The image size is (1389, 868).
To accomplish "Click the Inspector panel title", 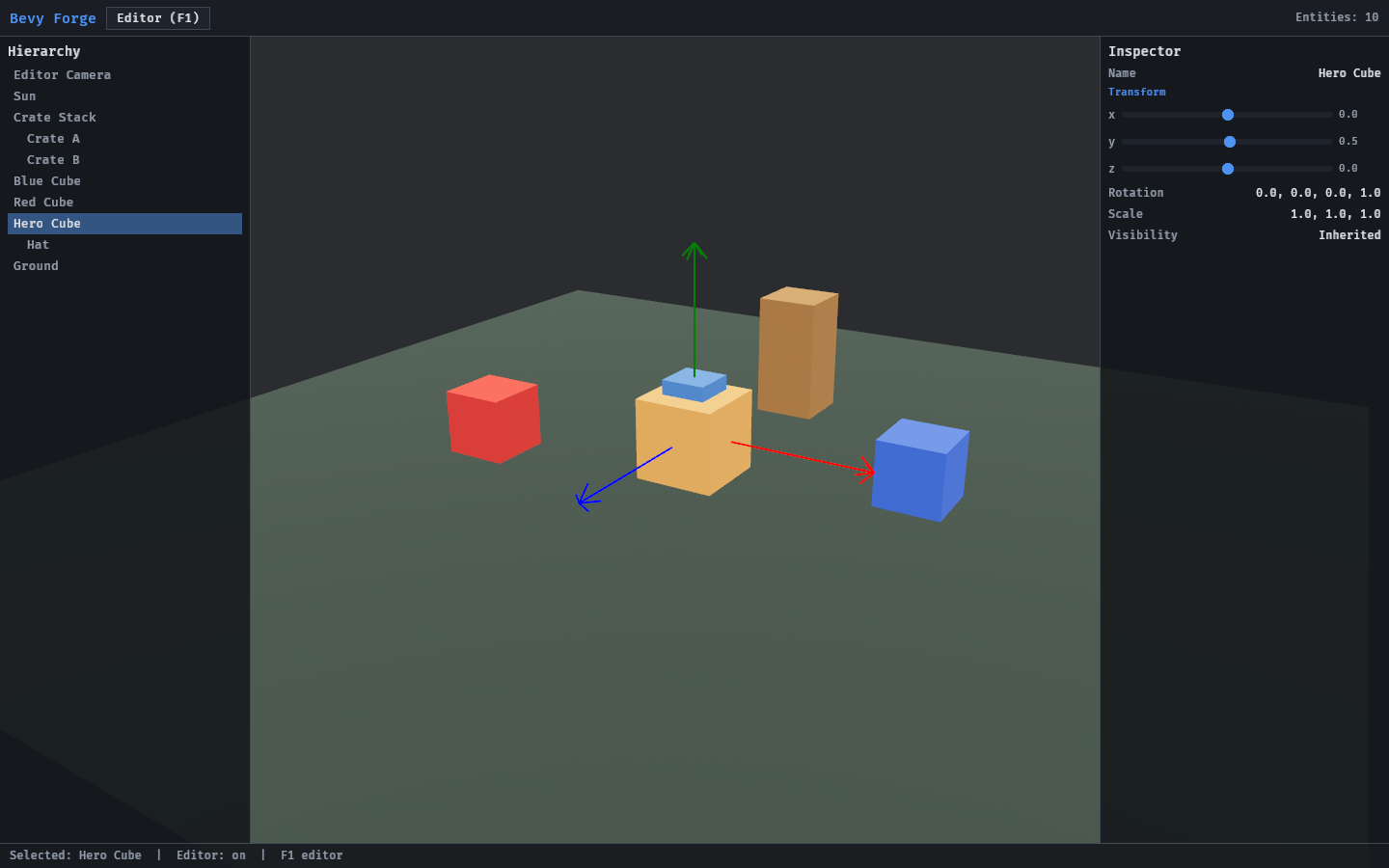I will pyautogui.click(x=1145, y=51).
